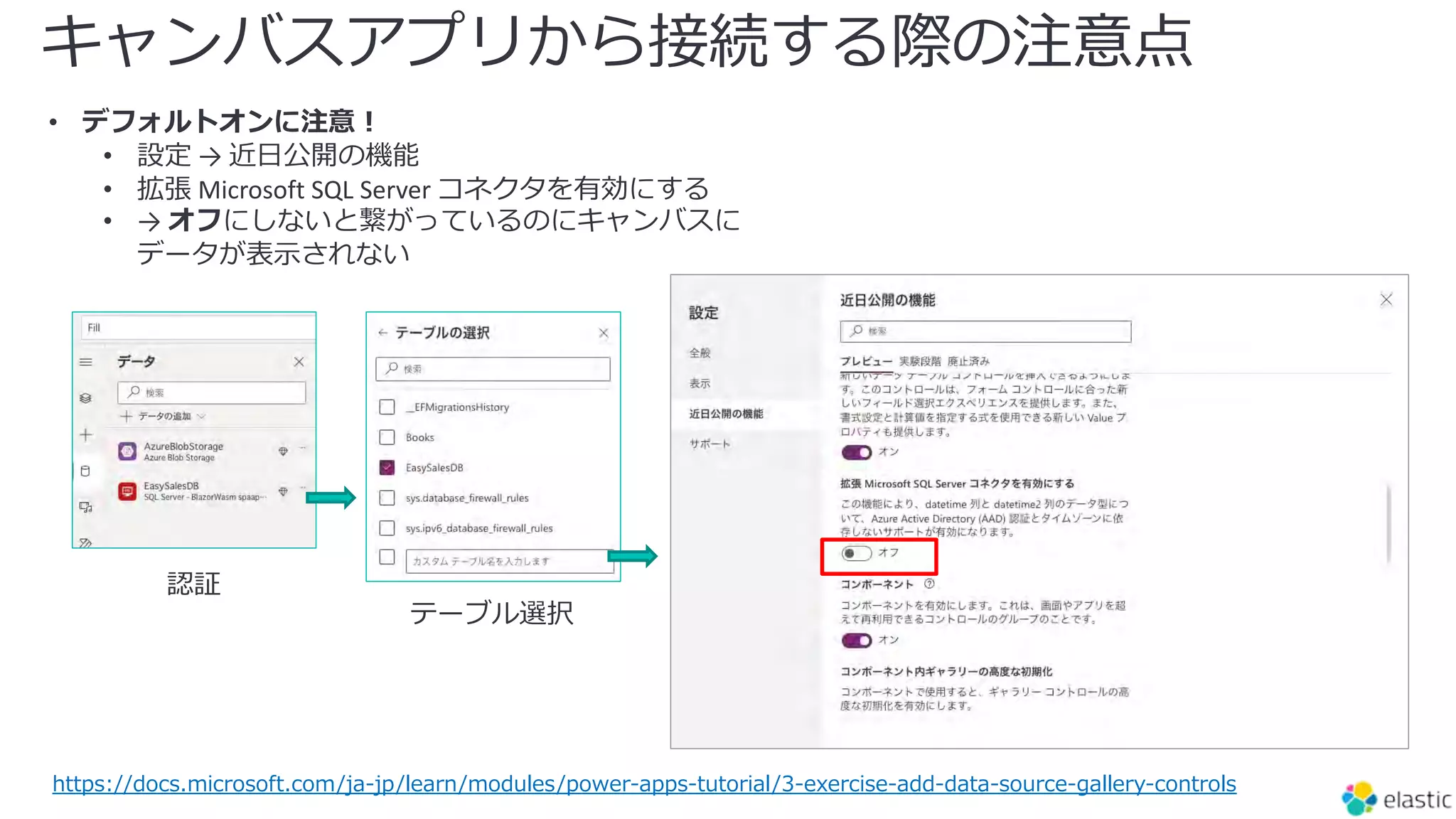Click the search field in テーブルの選択

click(x=493, y=368)
